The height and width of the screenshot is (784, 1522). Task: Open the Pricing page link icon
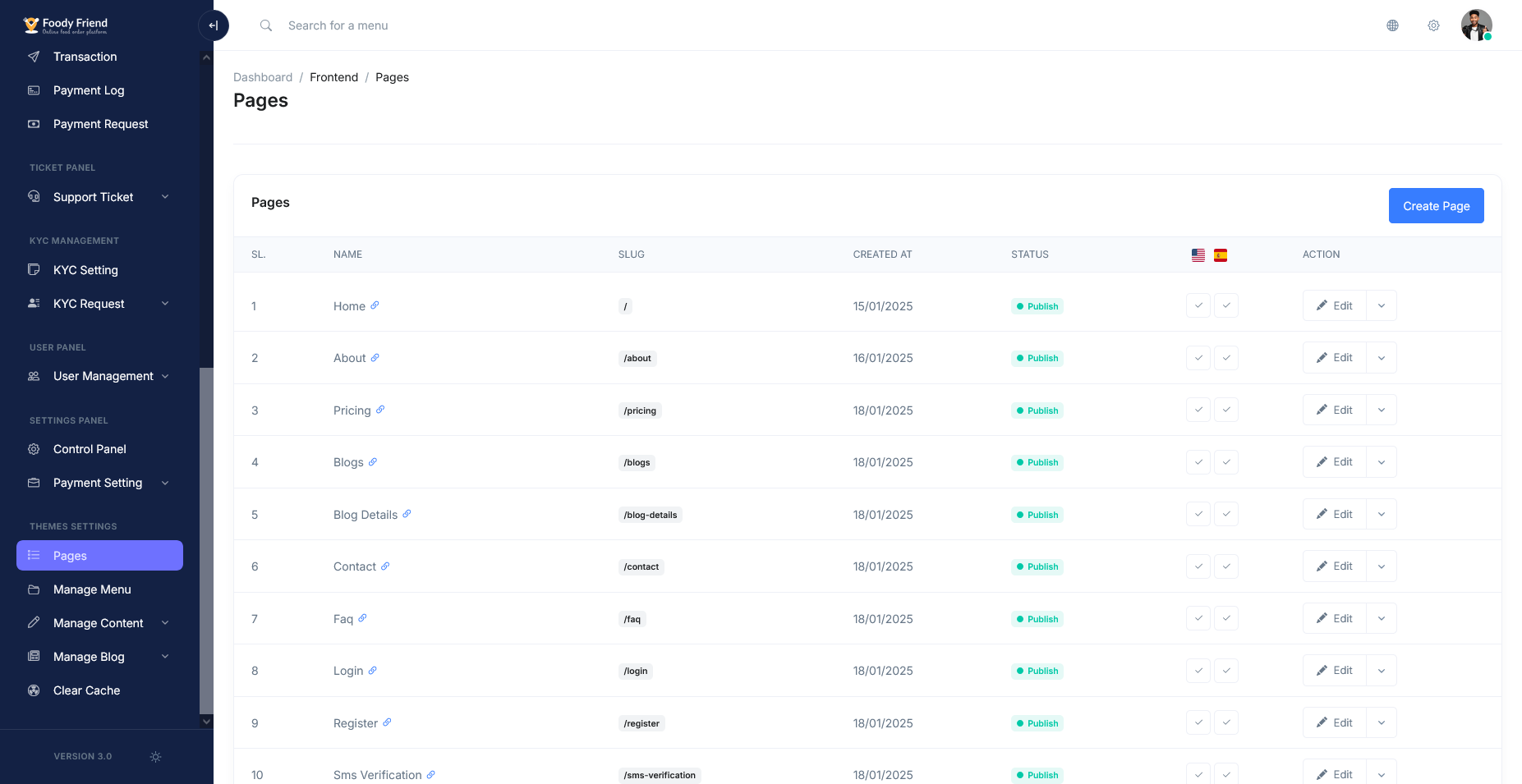[x=380, y=410]
